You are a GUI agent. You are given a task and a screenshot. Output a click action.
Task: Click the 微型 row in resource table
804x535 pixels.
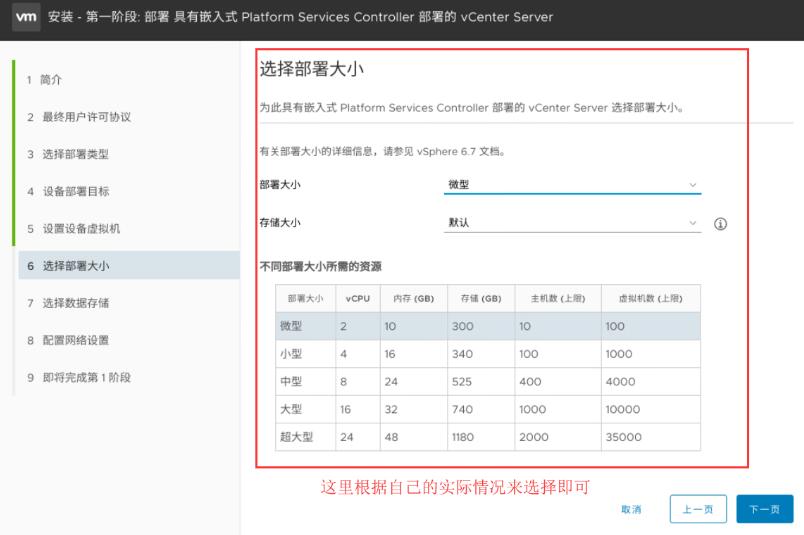click(488, 326)
